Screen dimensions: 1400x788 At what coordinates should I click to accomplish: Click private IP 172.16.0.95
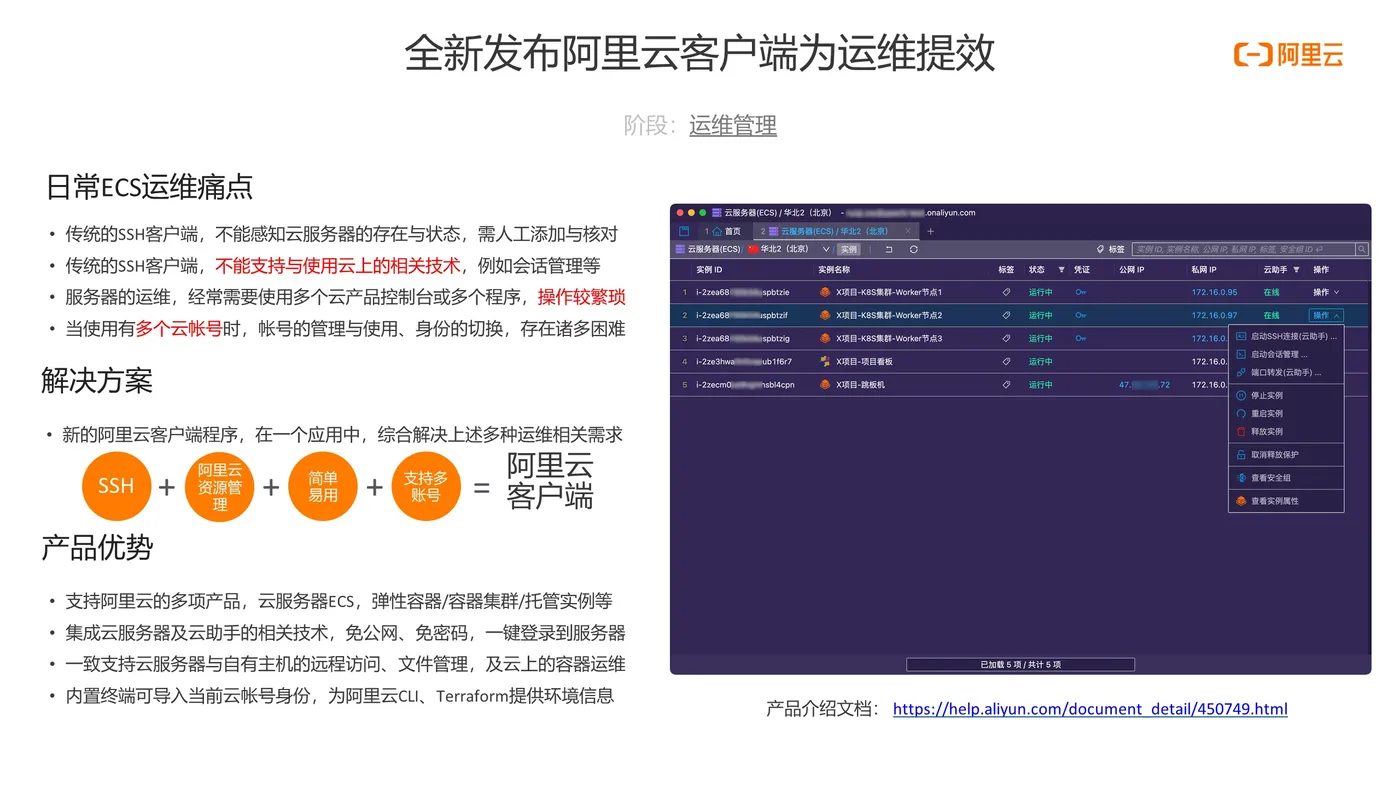1214,292
